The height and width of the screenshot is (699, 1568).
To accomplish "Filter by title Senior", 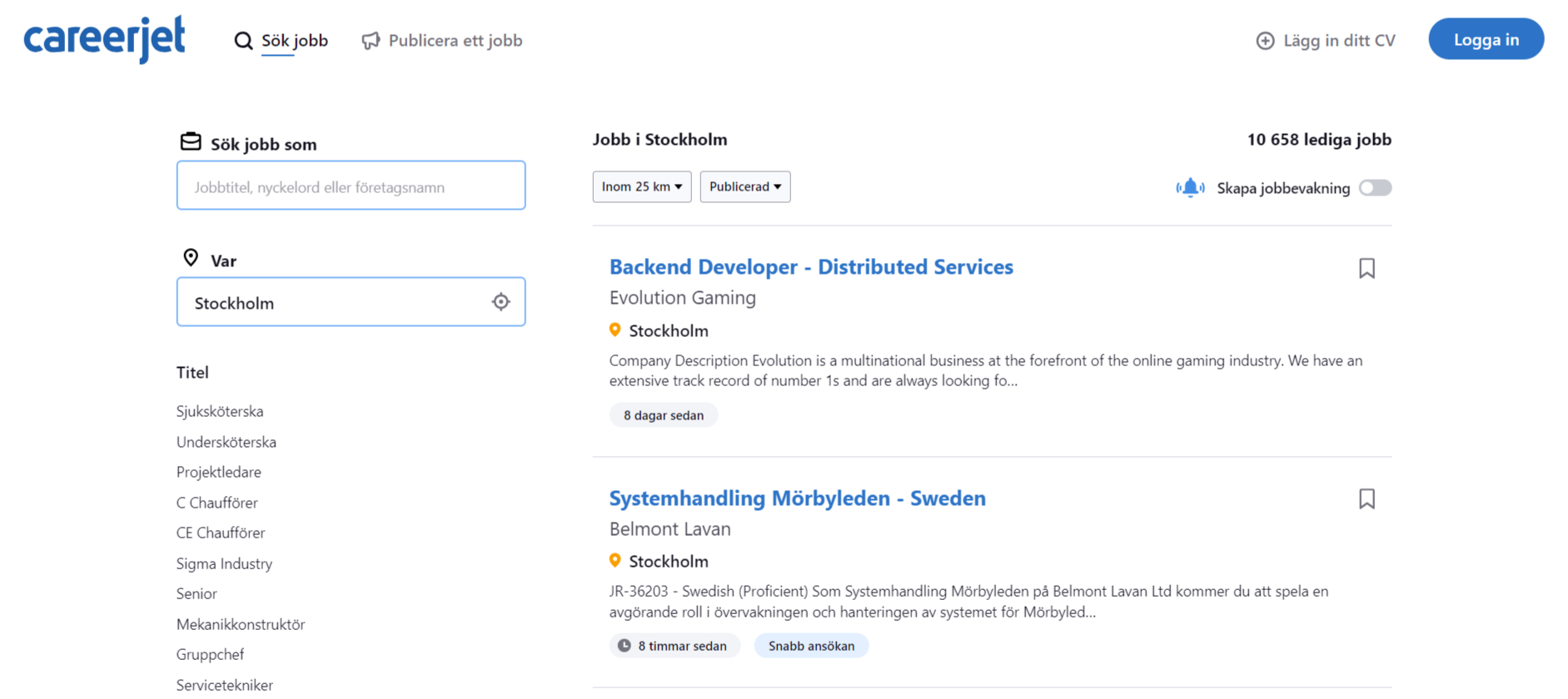I will coord(197,593).
